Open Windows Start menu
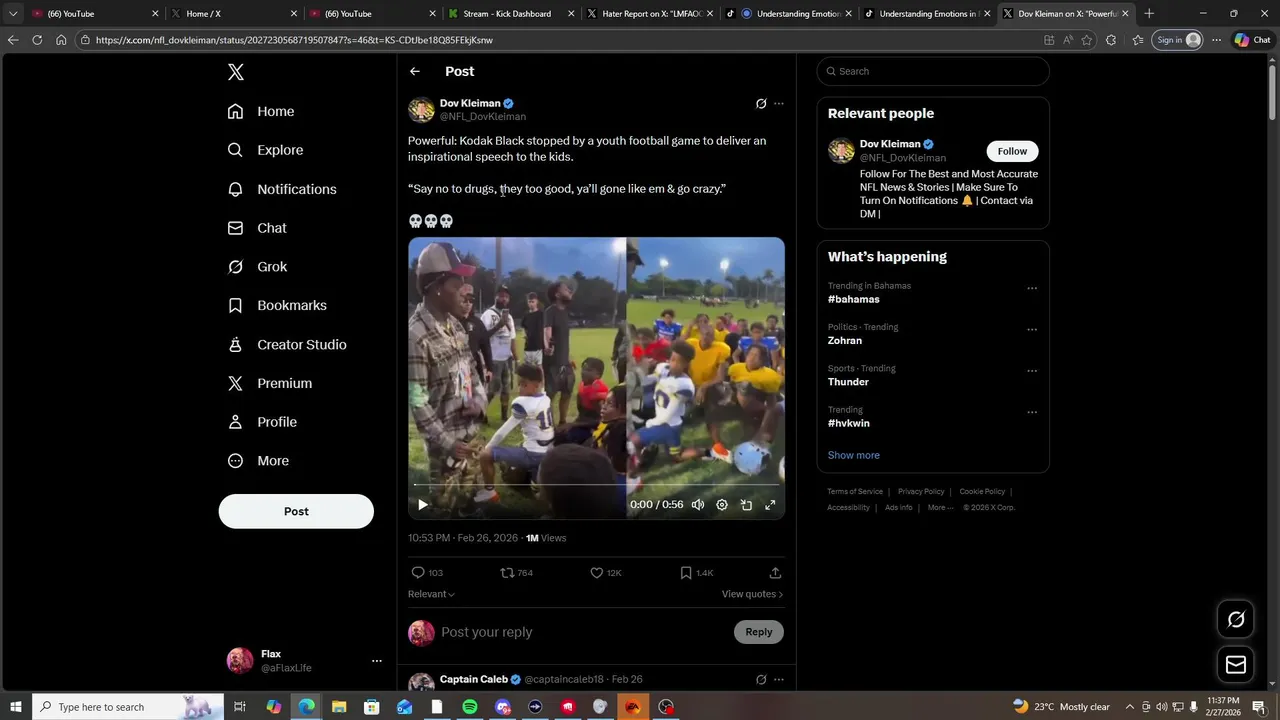The image size is (1280, 720). 15,707
